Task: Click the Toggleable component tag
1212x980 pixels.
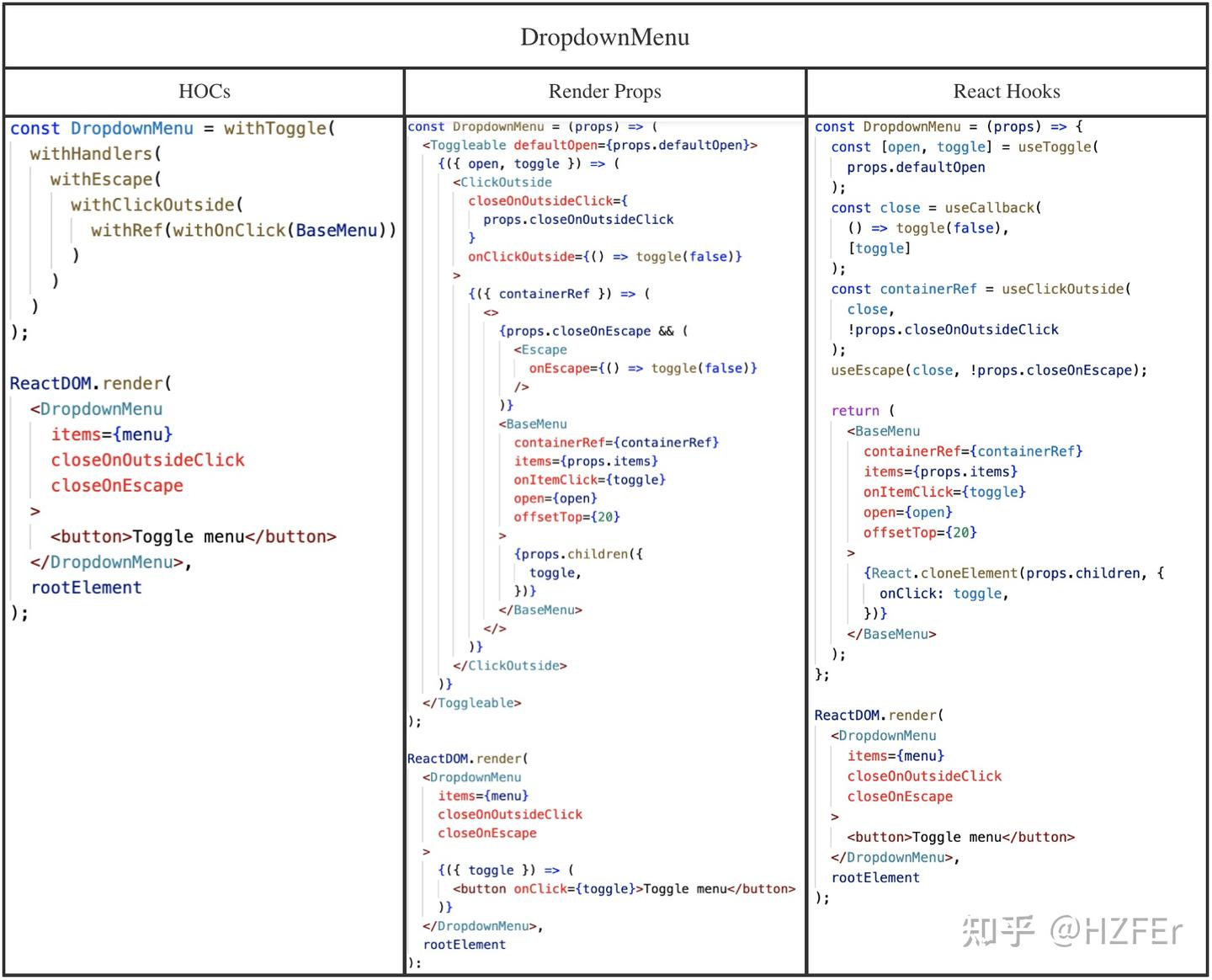Action: coord(468,145)
